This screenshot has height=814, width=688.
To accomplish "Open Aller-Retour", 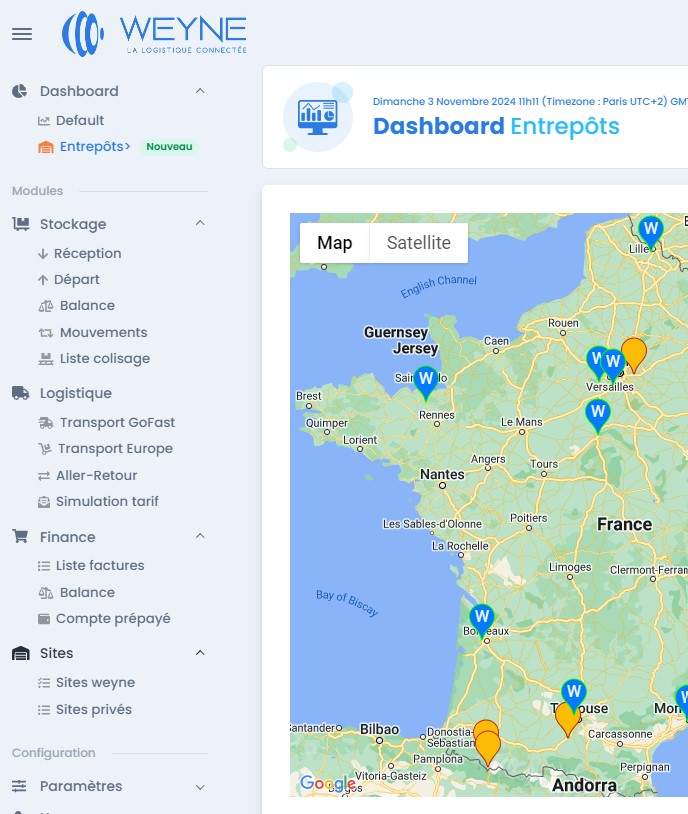I will 97,476.
